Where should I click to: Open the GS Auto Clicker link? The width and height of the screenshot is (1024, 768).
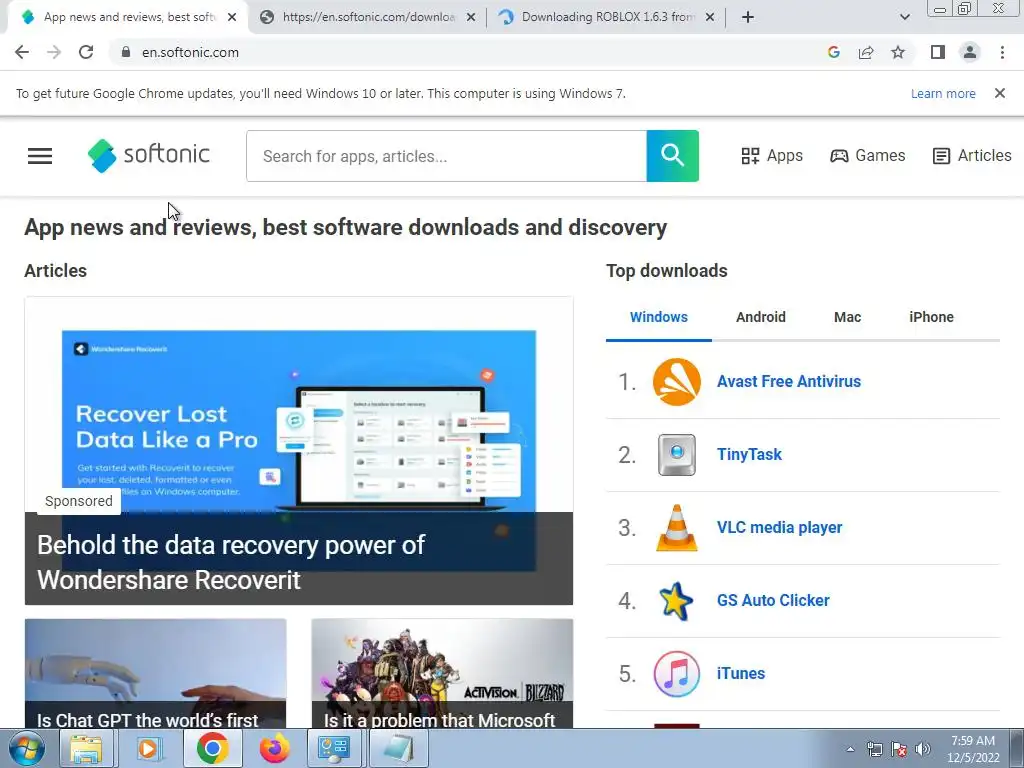[x=773, y=601]
